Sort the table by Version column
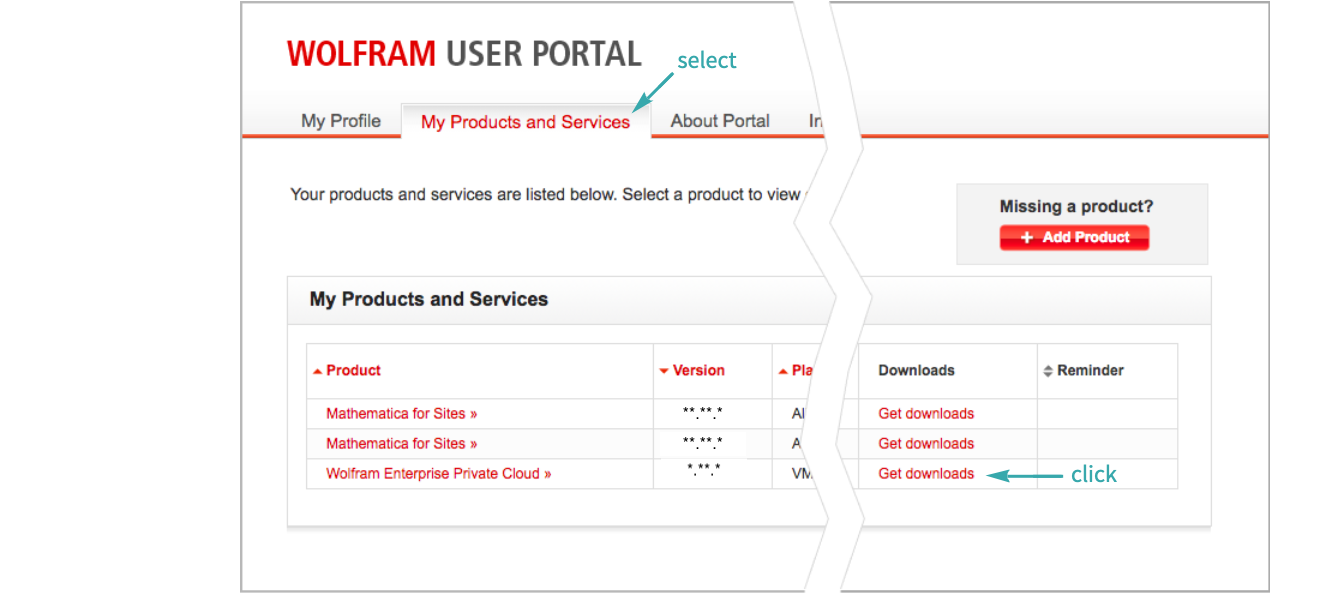 698,370
